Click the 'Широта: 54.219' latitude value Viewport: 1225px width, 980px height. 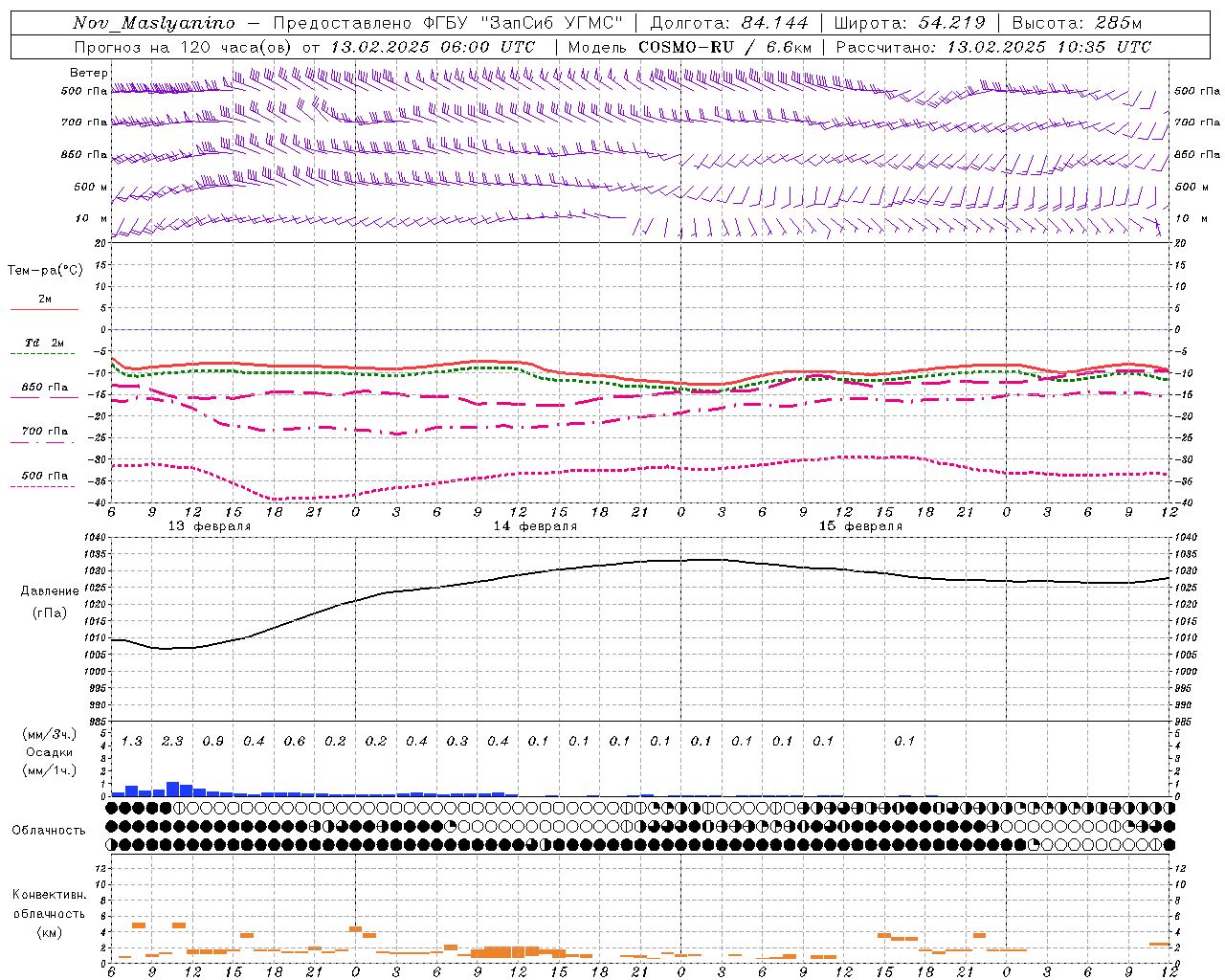point(910,23)
